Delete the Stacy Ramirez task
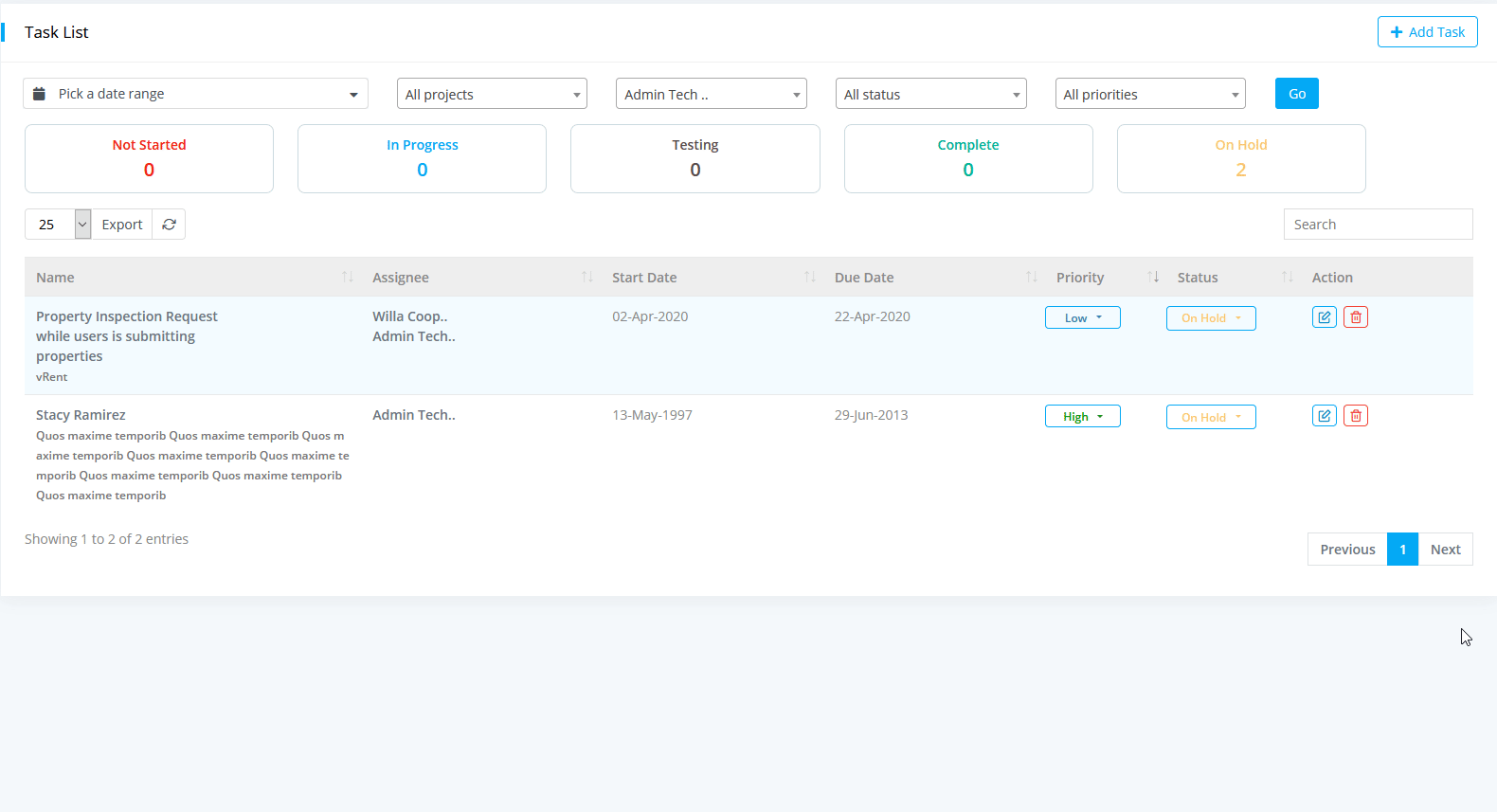This screenshot has height=812, width=1497. (x=1355, y=416)
